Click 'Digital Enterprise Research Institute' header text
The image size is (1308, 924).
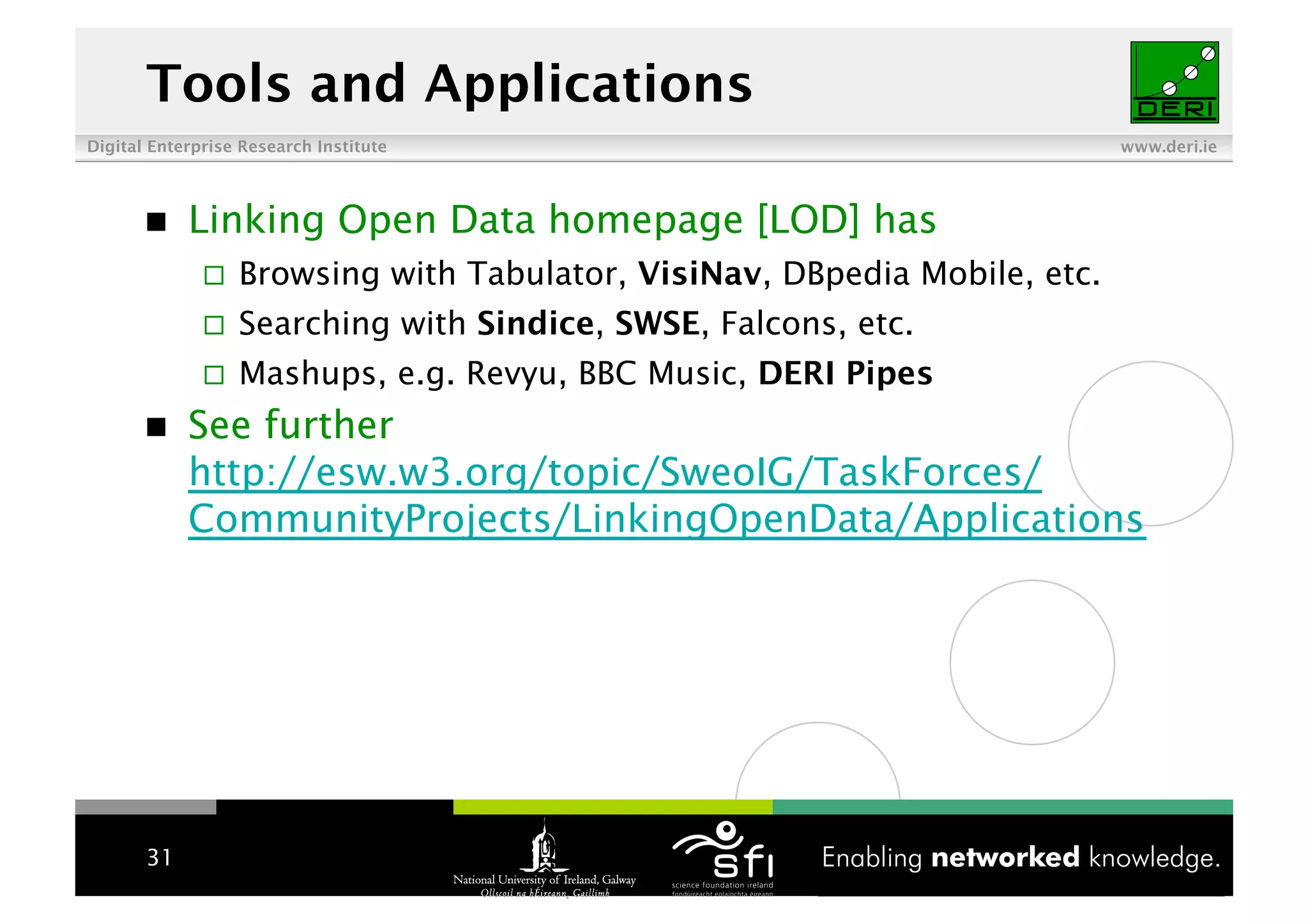237,147
